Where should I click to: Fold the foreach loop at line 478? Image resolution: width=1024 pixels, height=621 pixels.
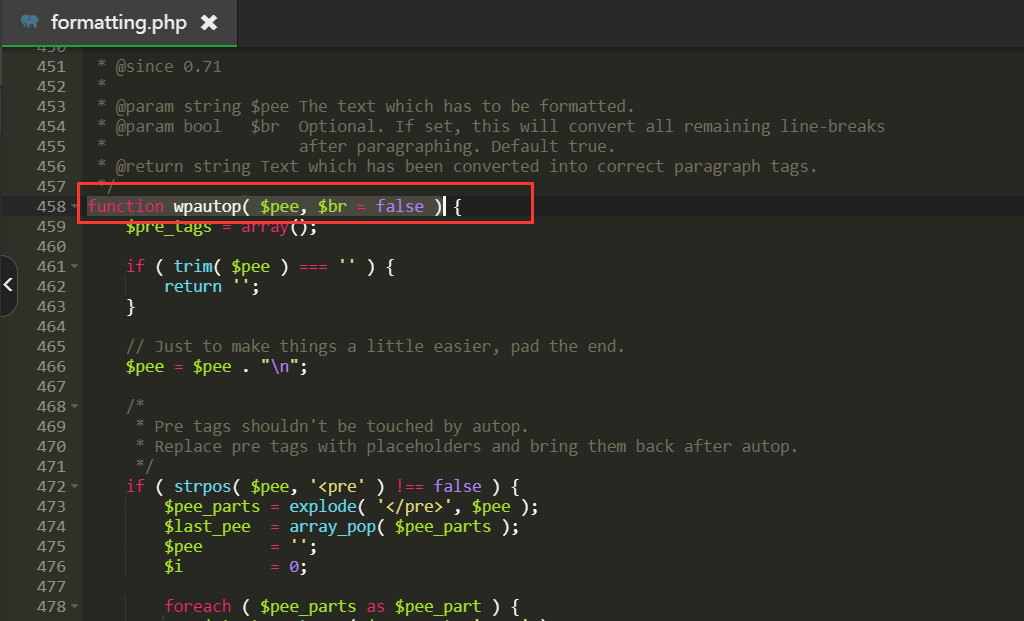click(x=75, y=607)
